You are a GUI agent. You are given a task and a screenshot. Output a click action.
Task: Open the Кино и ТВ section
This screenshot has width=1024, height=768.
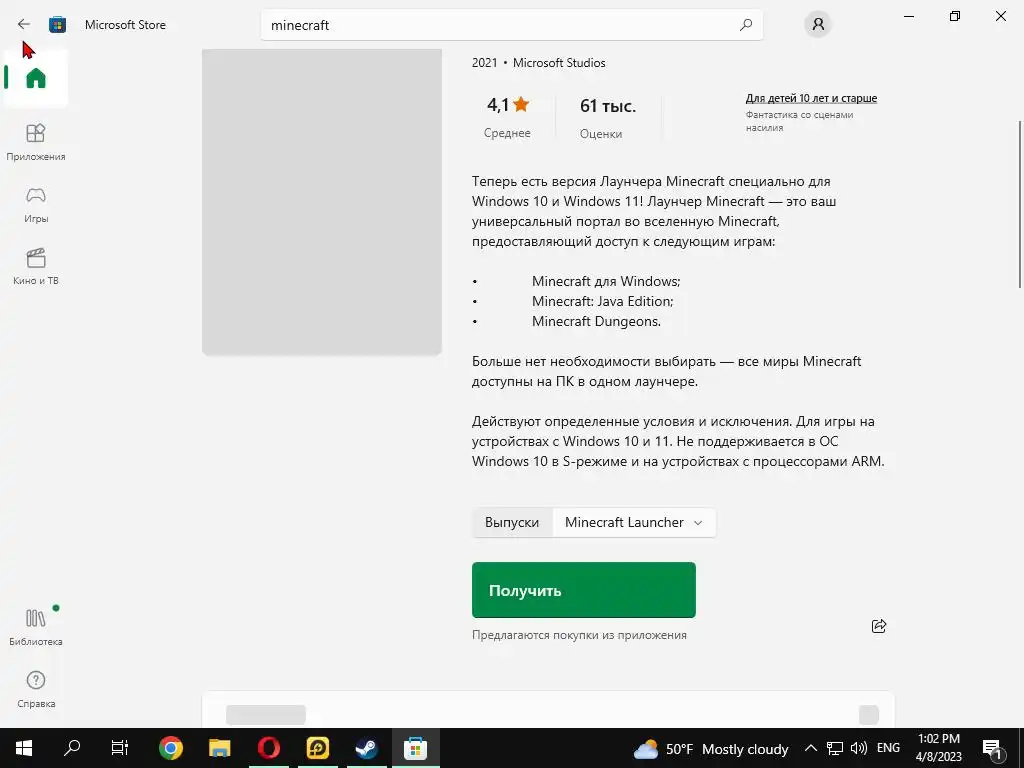[x=36, y=266]
